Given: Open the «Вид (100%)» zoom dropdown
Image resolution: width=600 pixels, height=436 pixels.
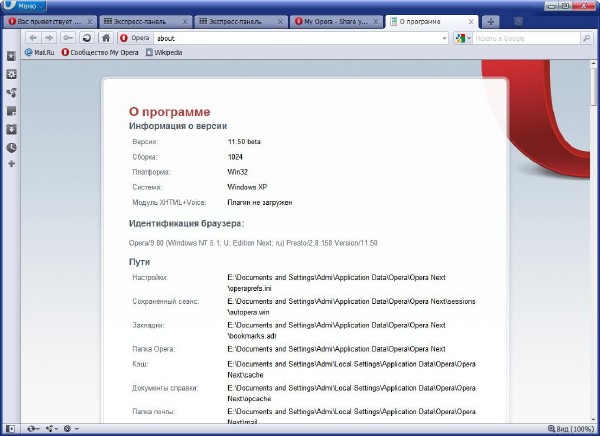Looking at the screenshot, I should (x=568, y=428).
